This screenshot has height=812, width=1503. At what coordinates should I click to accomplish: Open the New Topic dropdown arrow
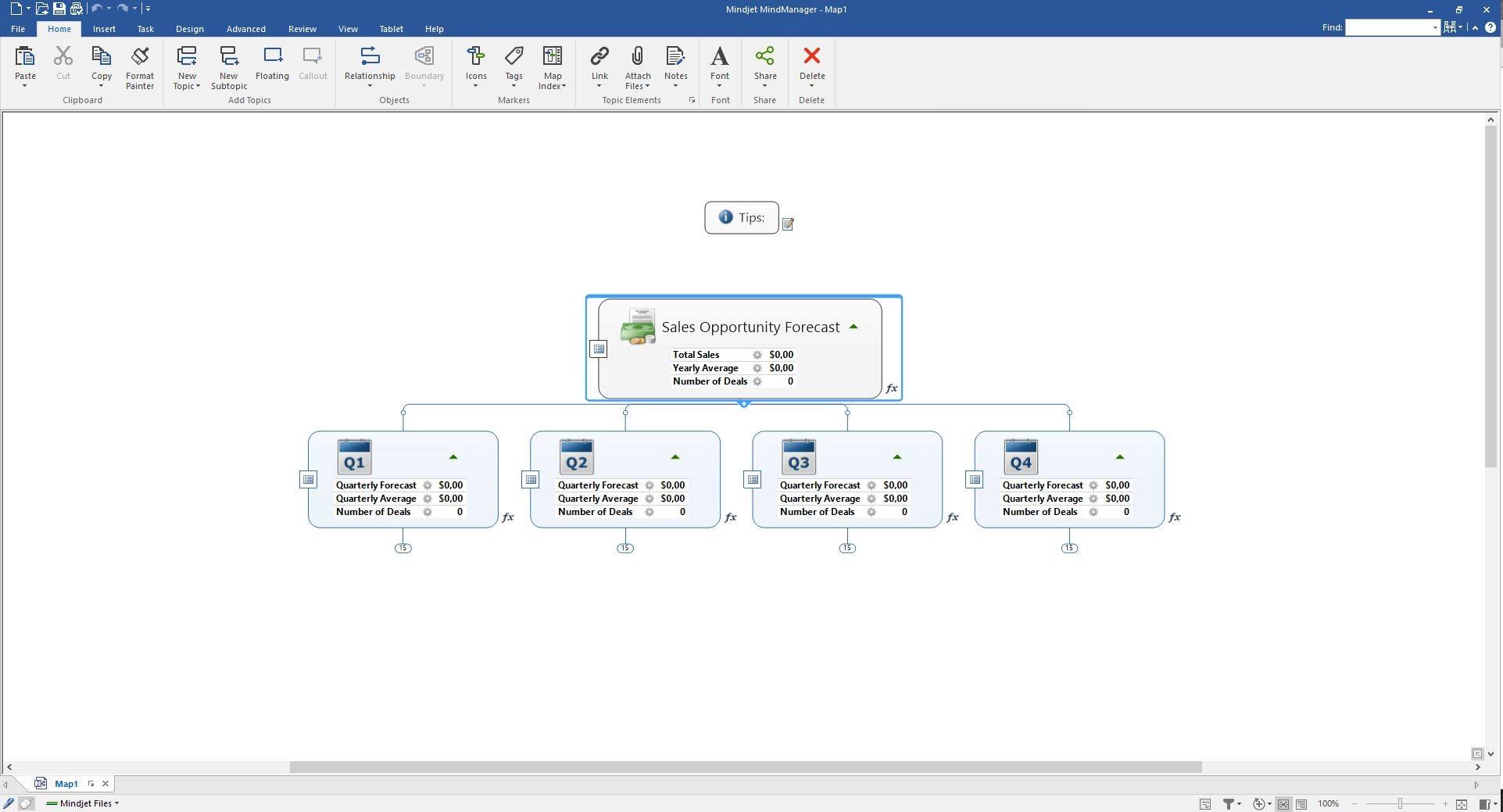pos(198,86)
